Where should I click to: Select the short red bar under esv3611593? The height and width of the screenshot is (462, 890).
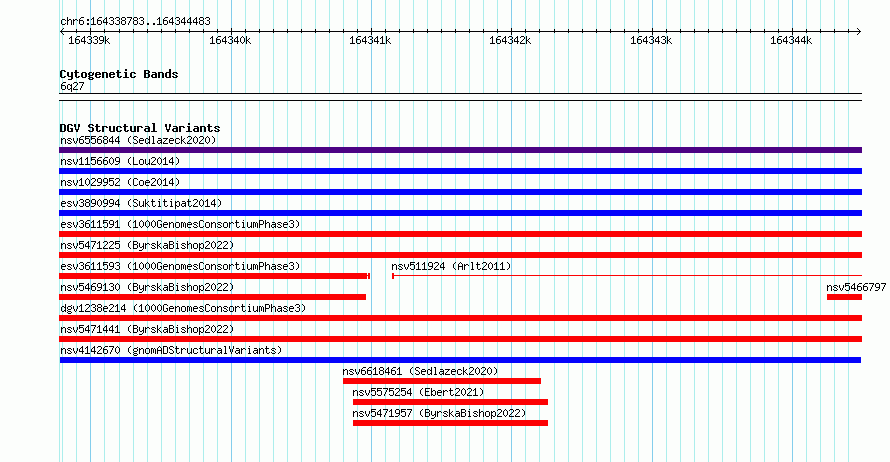click(x=214, y=276)
